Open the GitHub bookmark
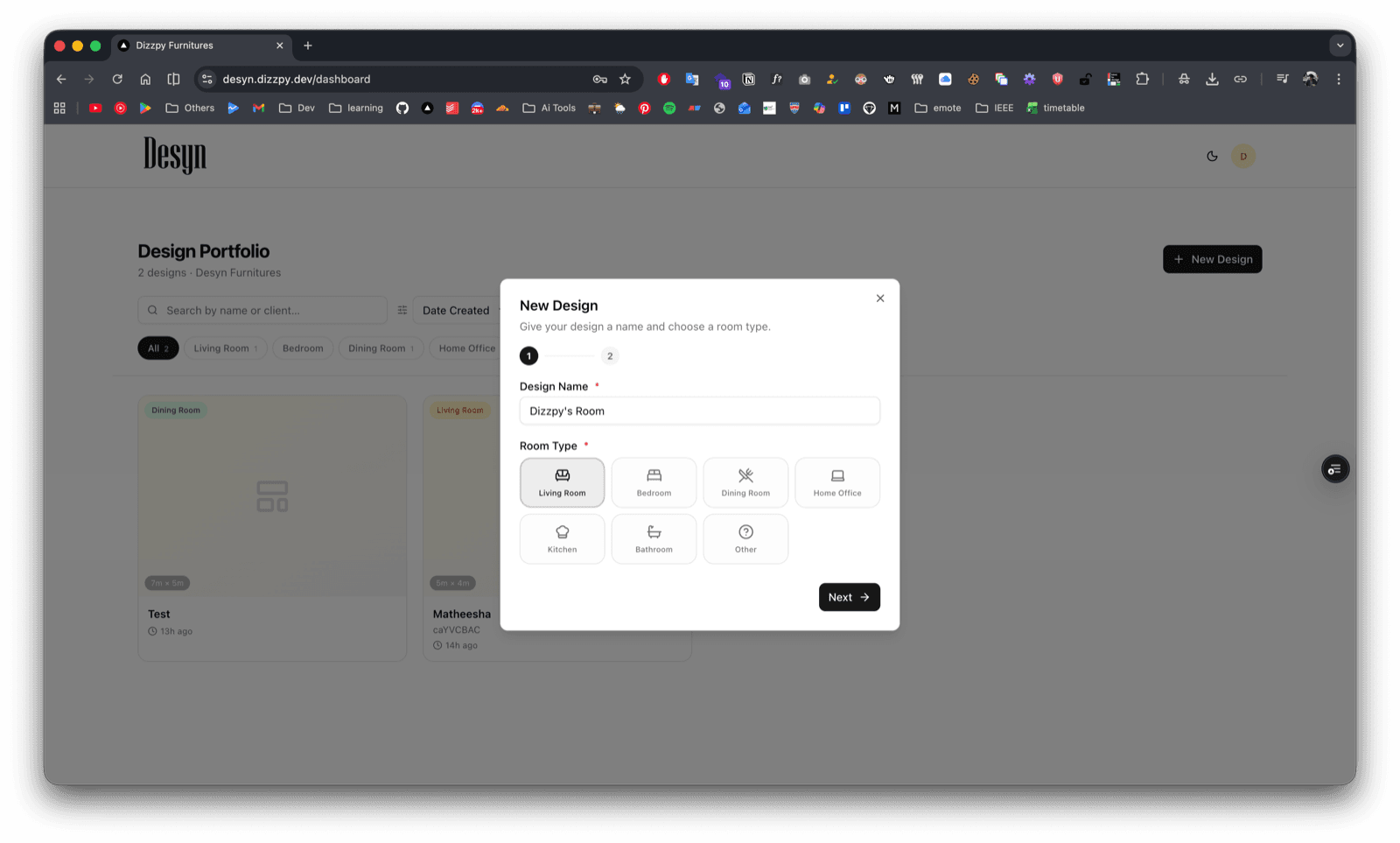The width and height of the screenshot is (1400, 843). [402, 108]
